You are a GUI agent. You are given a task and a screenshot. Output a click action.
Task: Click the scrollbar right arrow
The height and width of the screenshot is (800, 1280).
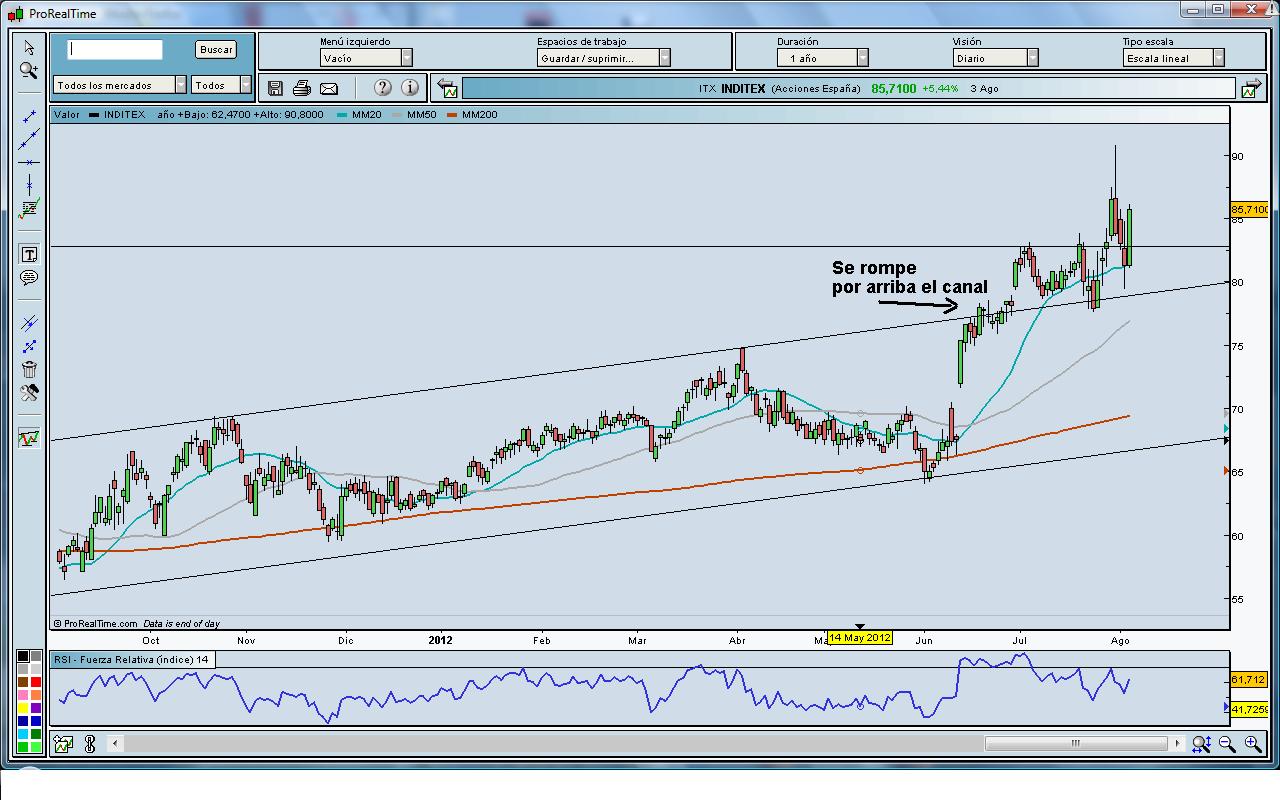[x=1179, y=743]
